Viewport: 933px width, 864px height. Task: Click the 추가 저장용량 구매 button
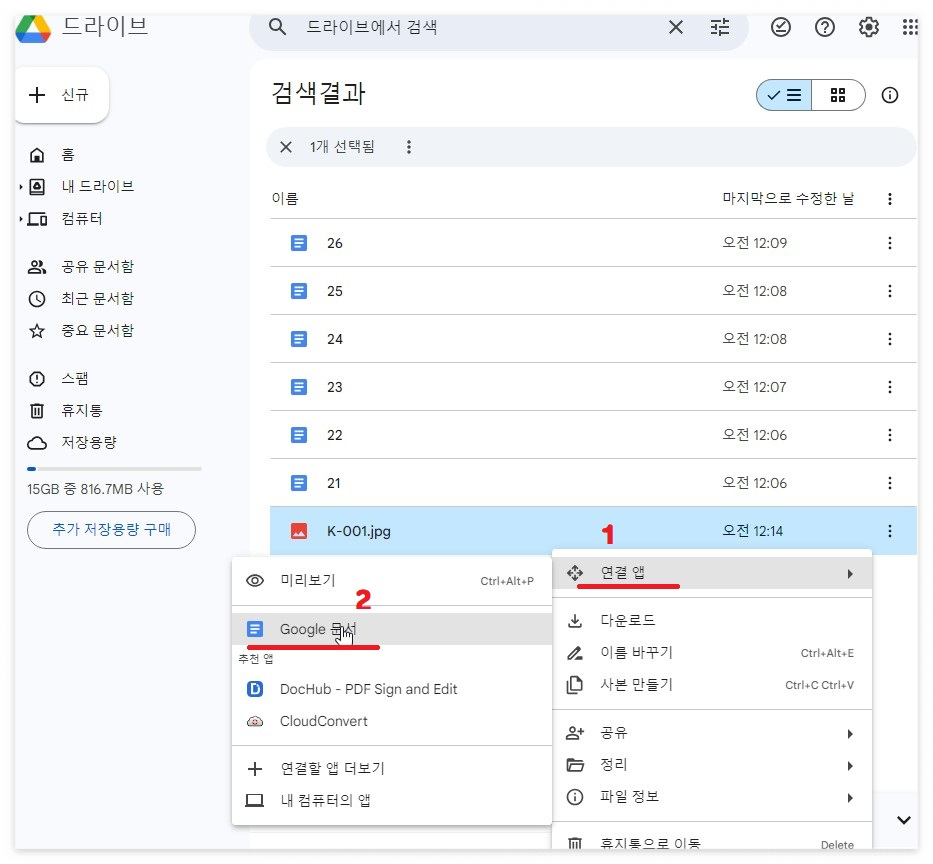(x=111, y=530)
